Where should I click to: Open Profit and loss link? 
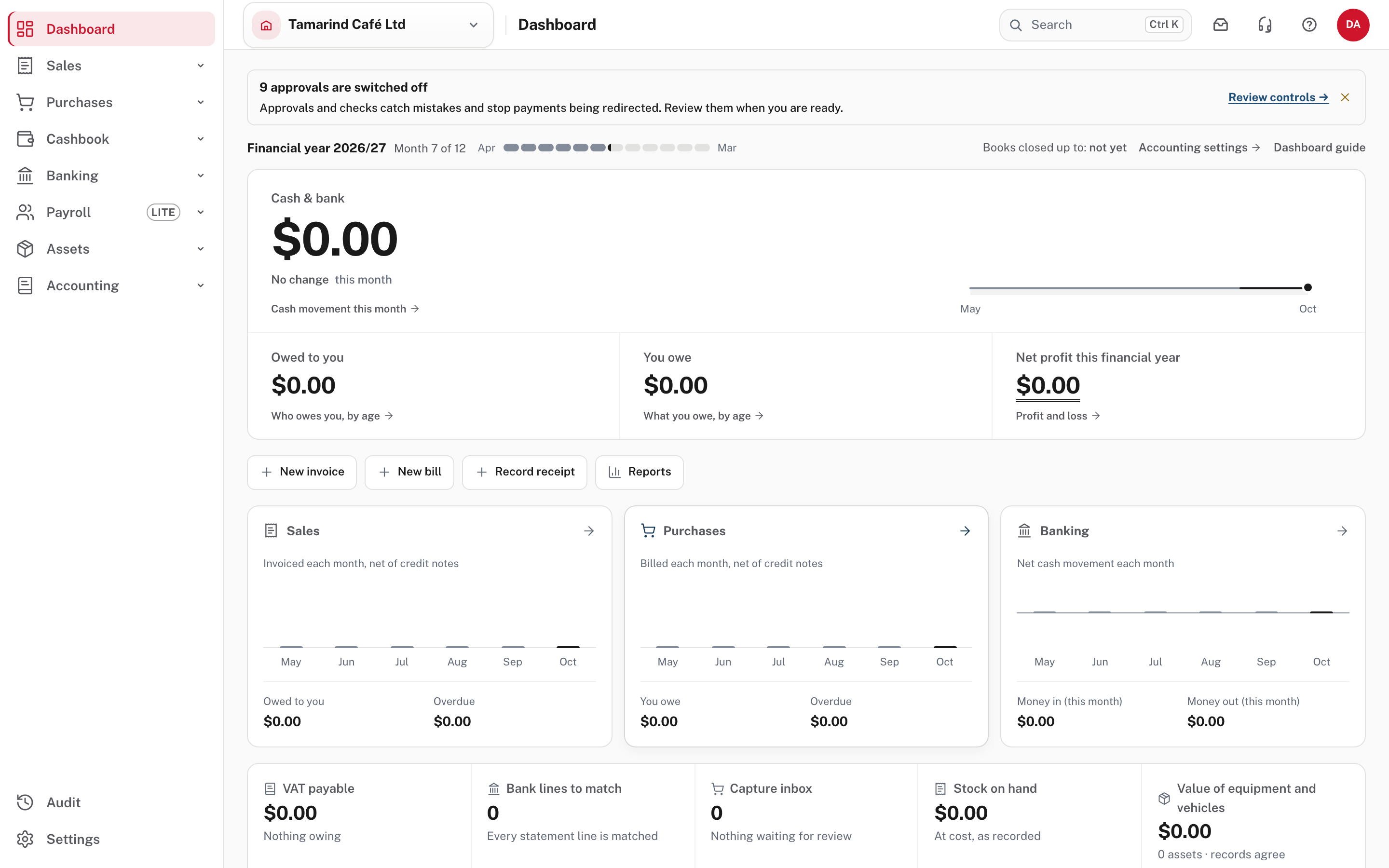coord(1058,416)
